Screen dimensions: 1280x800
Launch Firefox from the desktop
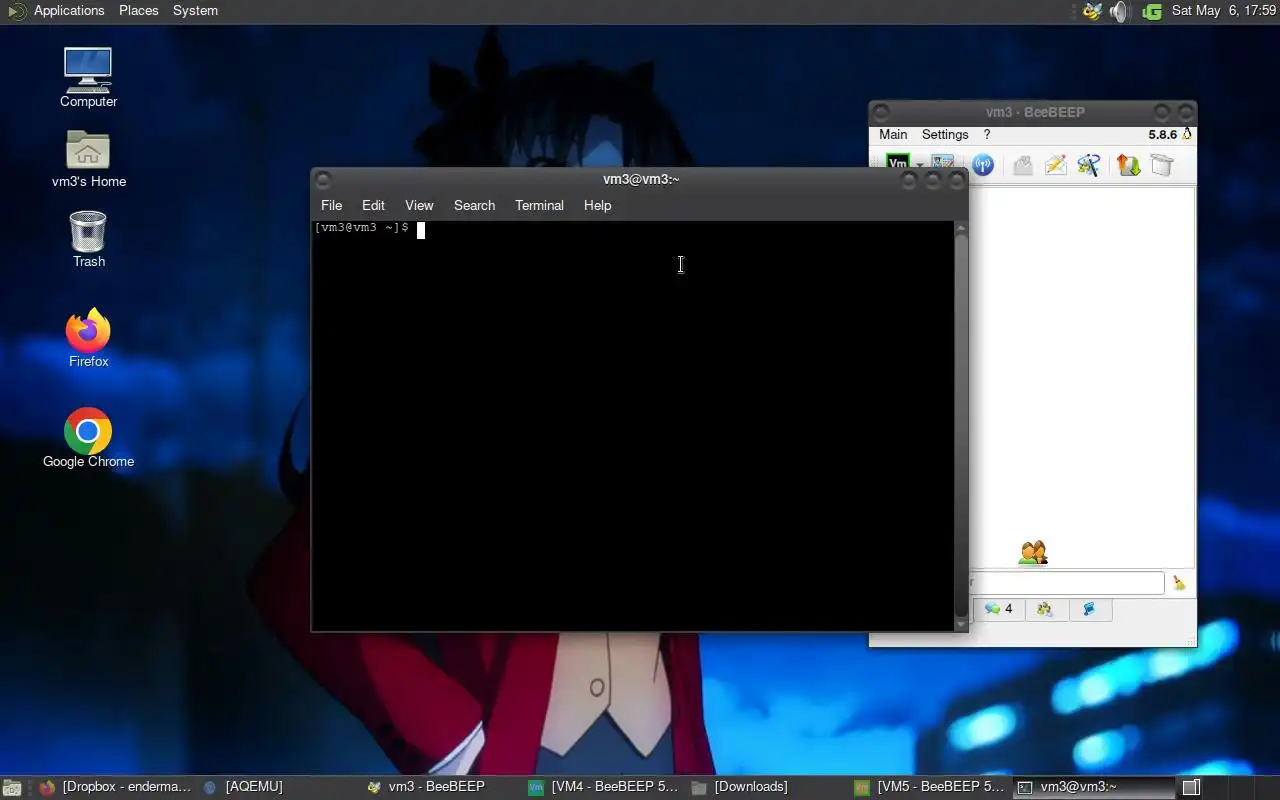pyautogui.click(x=88, y=338)
